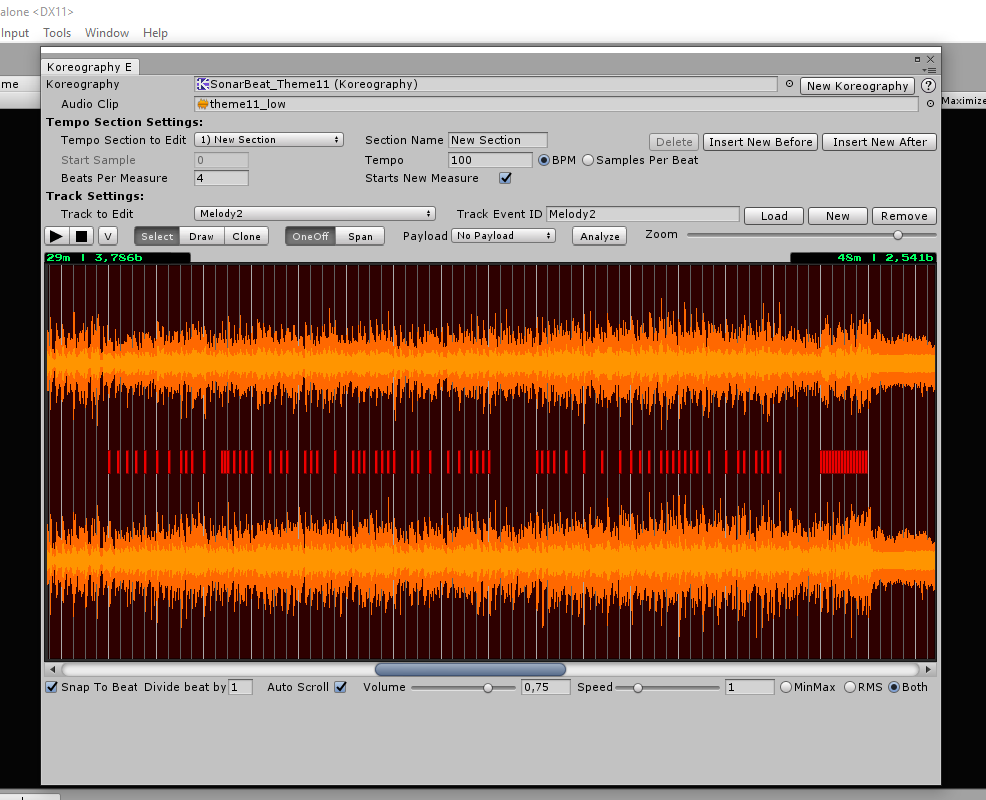
Task: Toggle the Starts New Measure checkbox
Action: (505, 178)
